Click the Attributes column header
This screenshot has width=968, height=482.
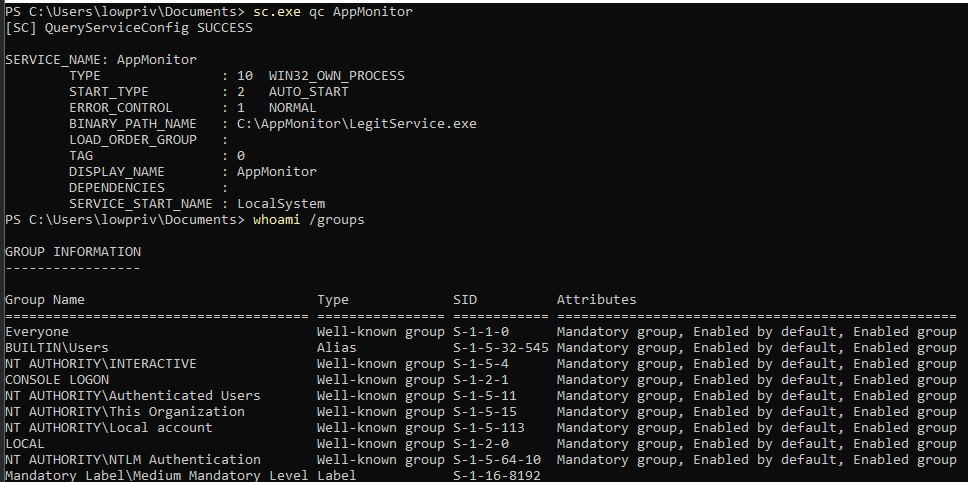coord(596,300)
